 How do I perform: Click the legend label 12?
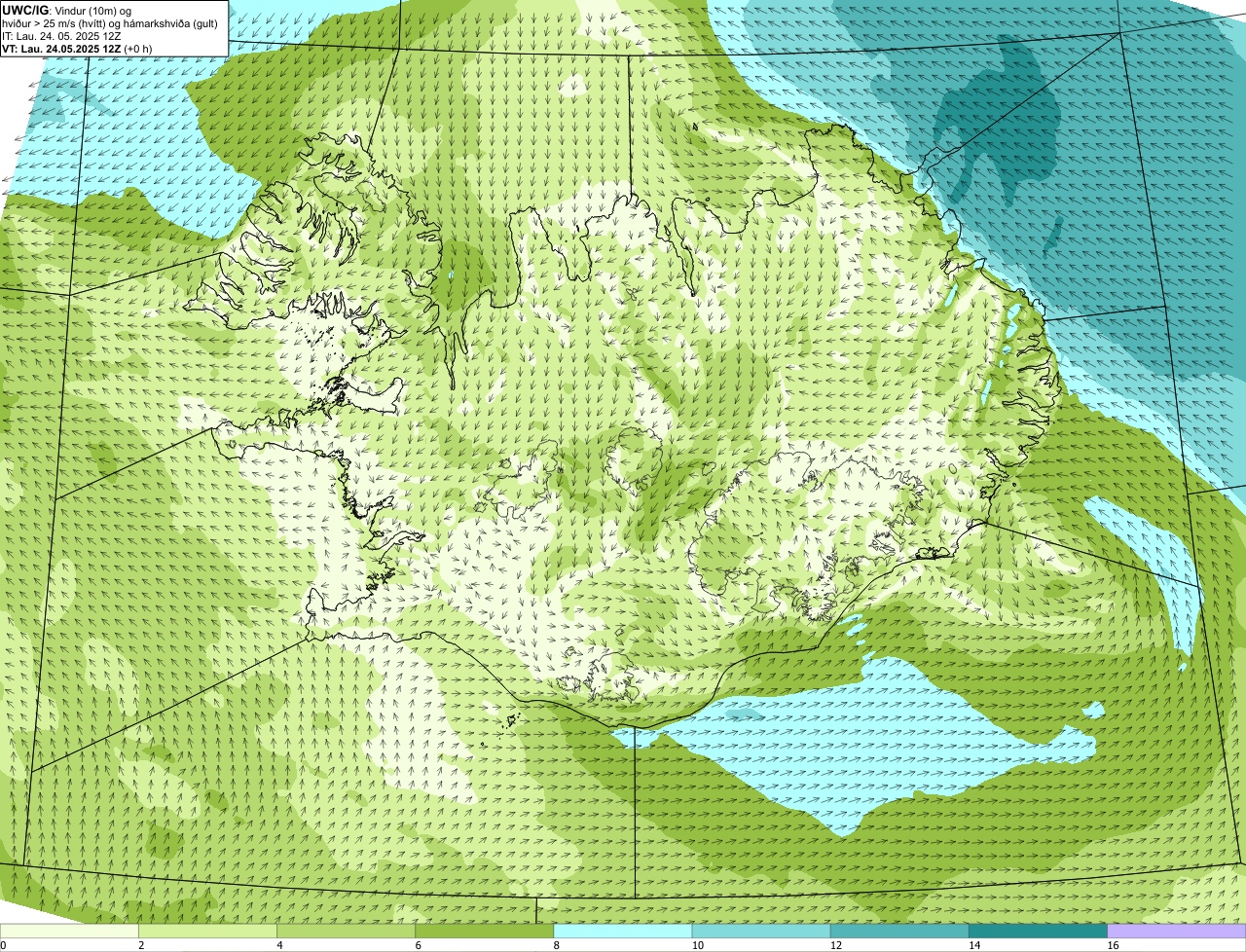(836, 945)
